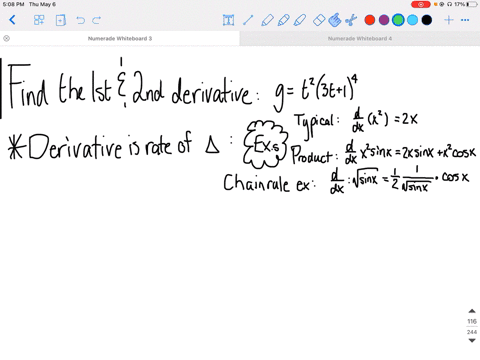Redo the last undone stroke
This screenshot has height=360, width=480.
(97, 20)
